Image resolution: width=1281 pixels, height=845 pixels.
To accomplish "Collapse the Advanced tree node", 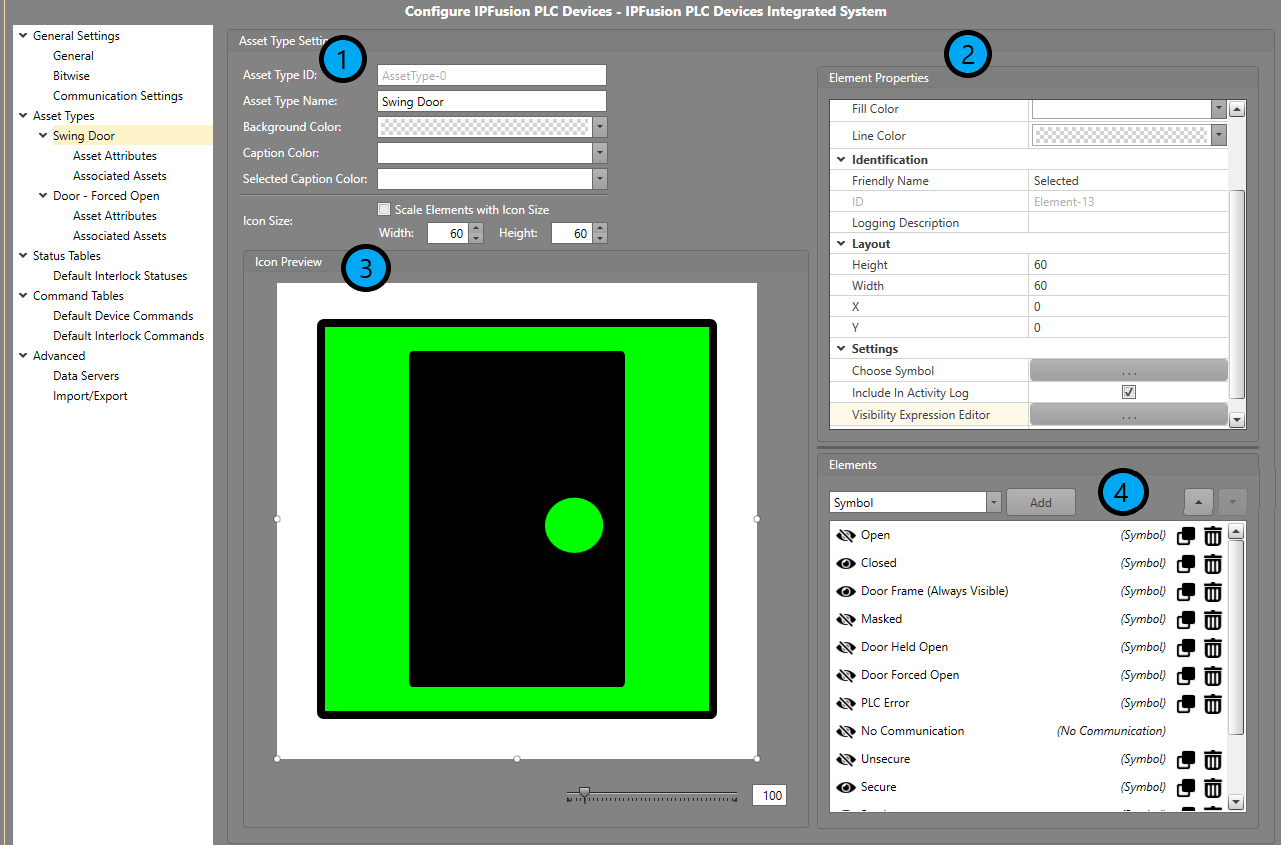I will pyautogui.click(x=23, y=356).
